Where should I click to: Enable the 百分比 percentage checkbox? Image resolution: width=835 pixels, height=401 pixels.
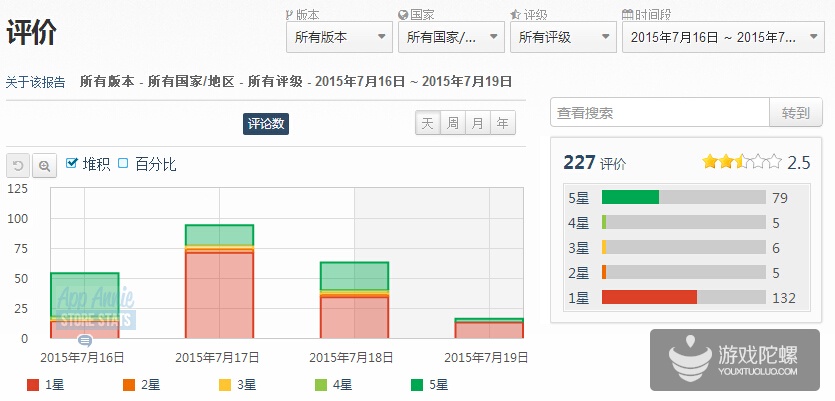click(x=123, y=163)
